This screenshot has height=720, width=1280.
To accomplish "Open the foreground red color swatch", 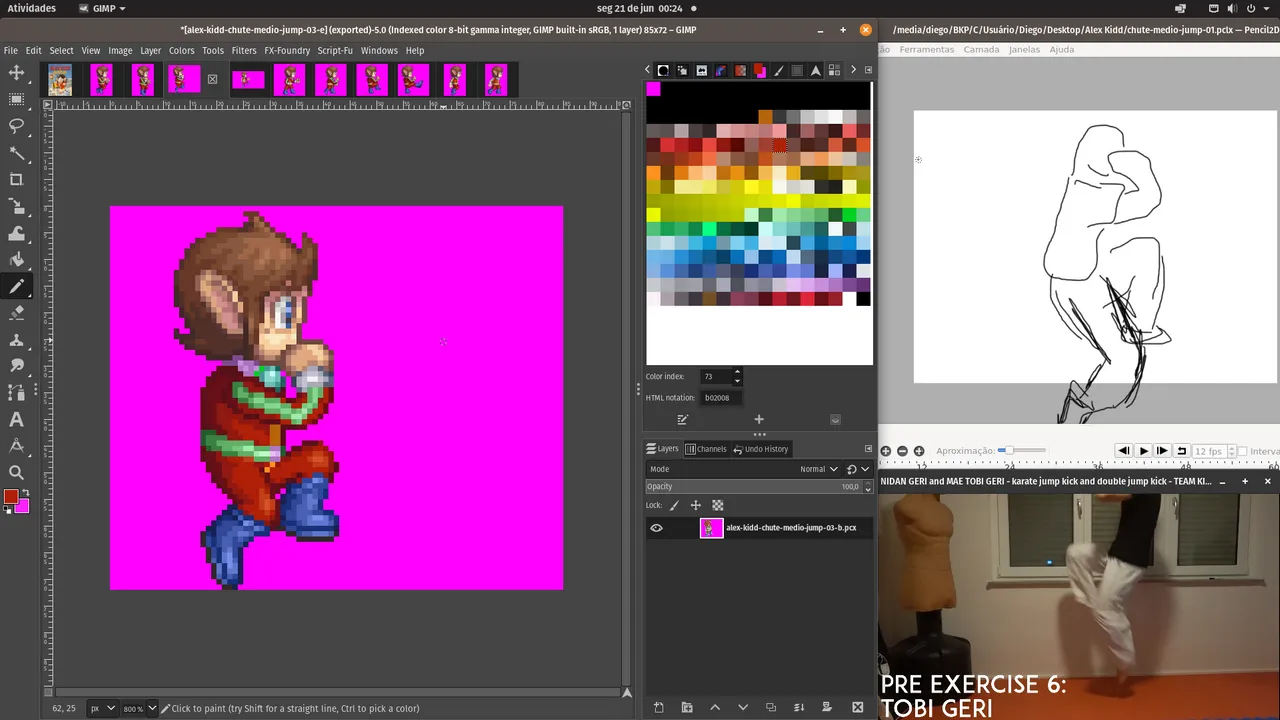I will click(x=10, y=497).
